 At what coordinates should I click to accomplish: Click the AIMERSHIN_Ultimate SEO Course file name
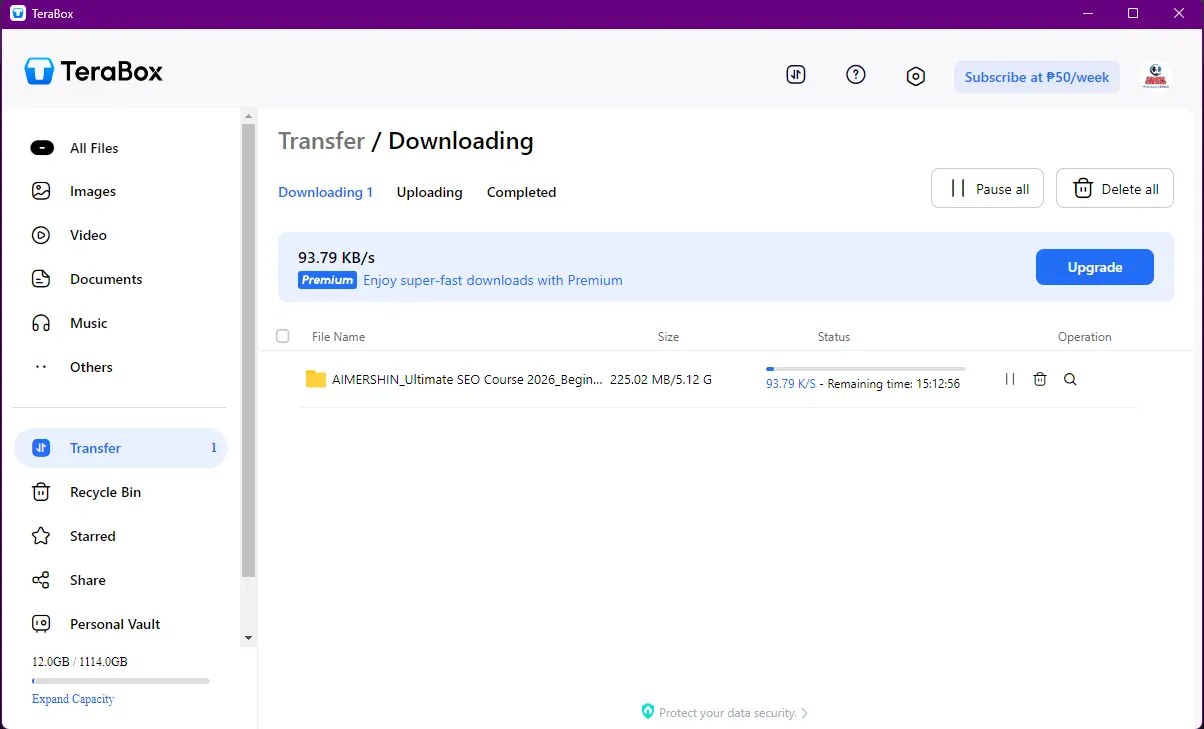pyautogui.click(x=467, y=379)
